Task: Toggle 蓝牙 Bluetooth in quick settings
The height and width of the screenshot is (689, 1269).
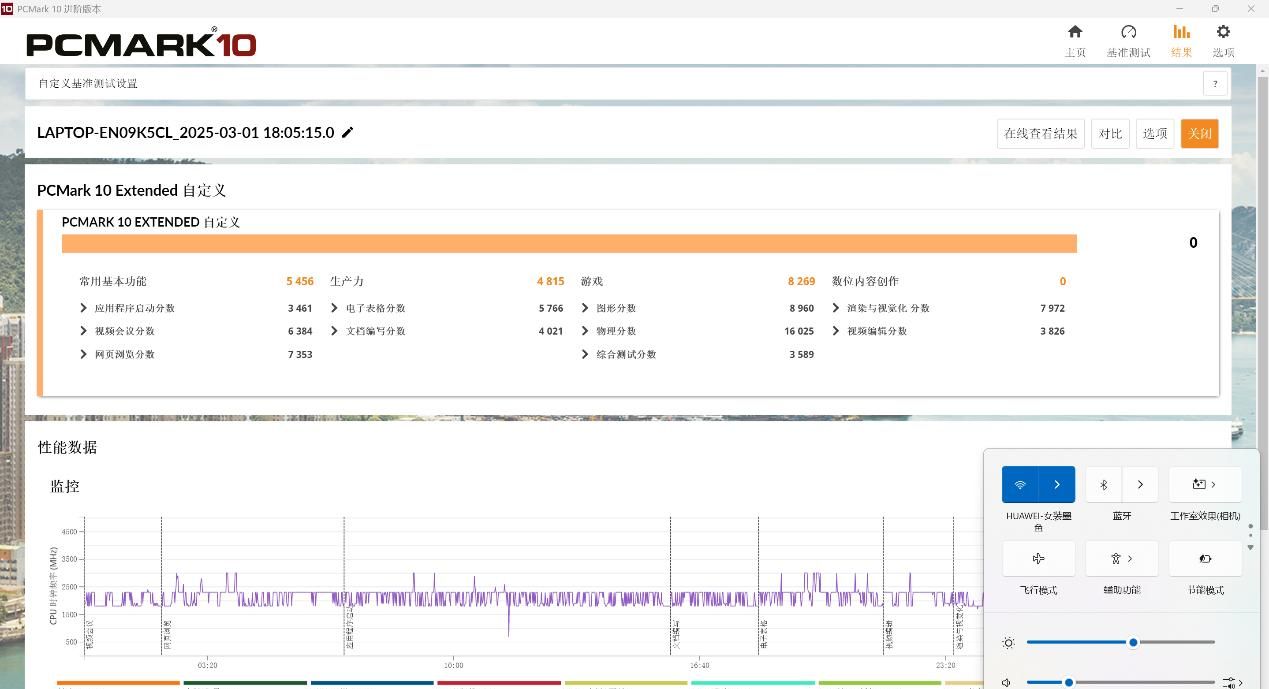Action: coord(1104,484)
